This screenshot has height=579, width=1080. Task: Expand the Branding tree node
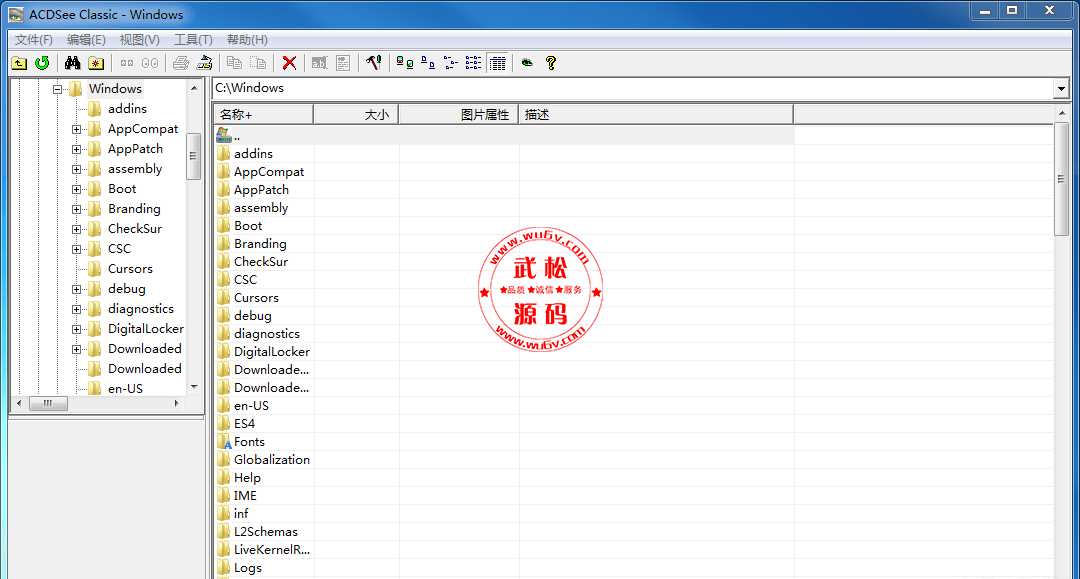(76, 209)
